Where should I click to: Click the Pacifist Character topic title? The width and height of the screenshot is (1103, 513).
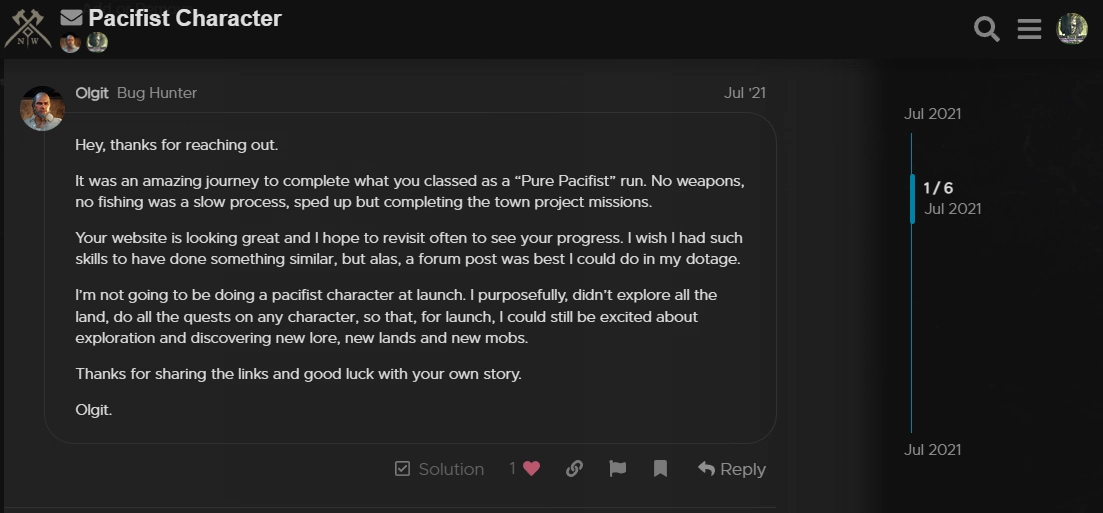pyautogui.click(x=185, y=18)
